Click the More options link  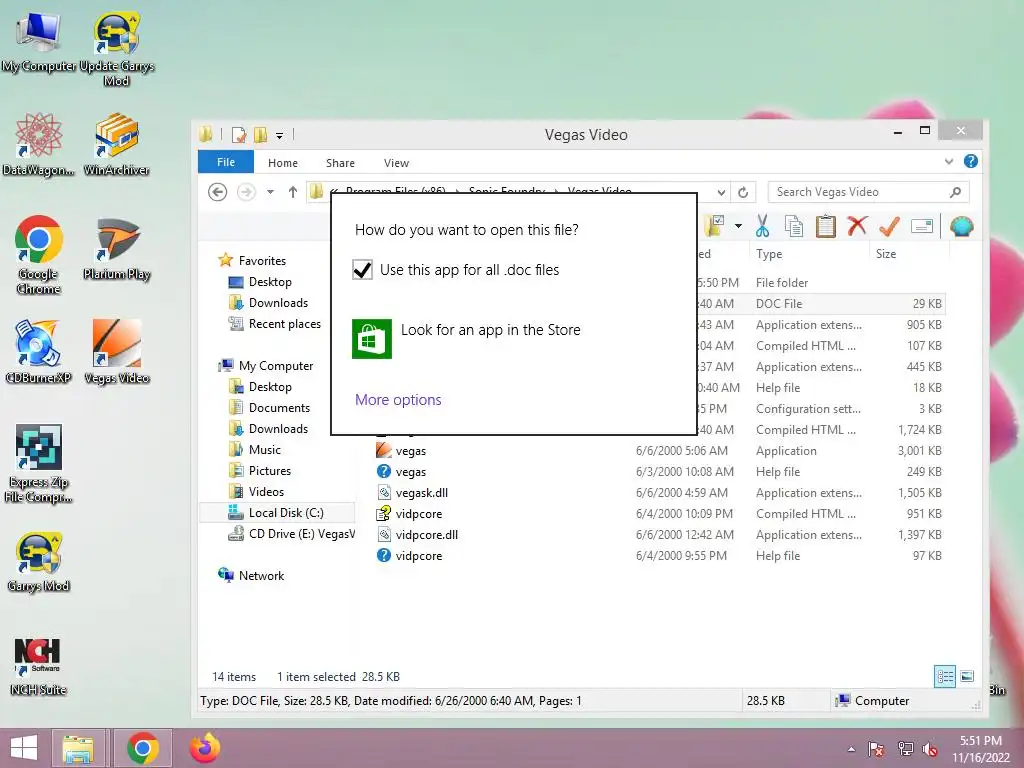tap(398, 400)
